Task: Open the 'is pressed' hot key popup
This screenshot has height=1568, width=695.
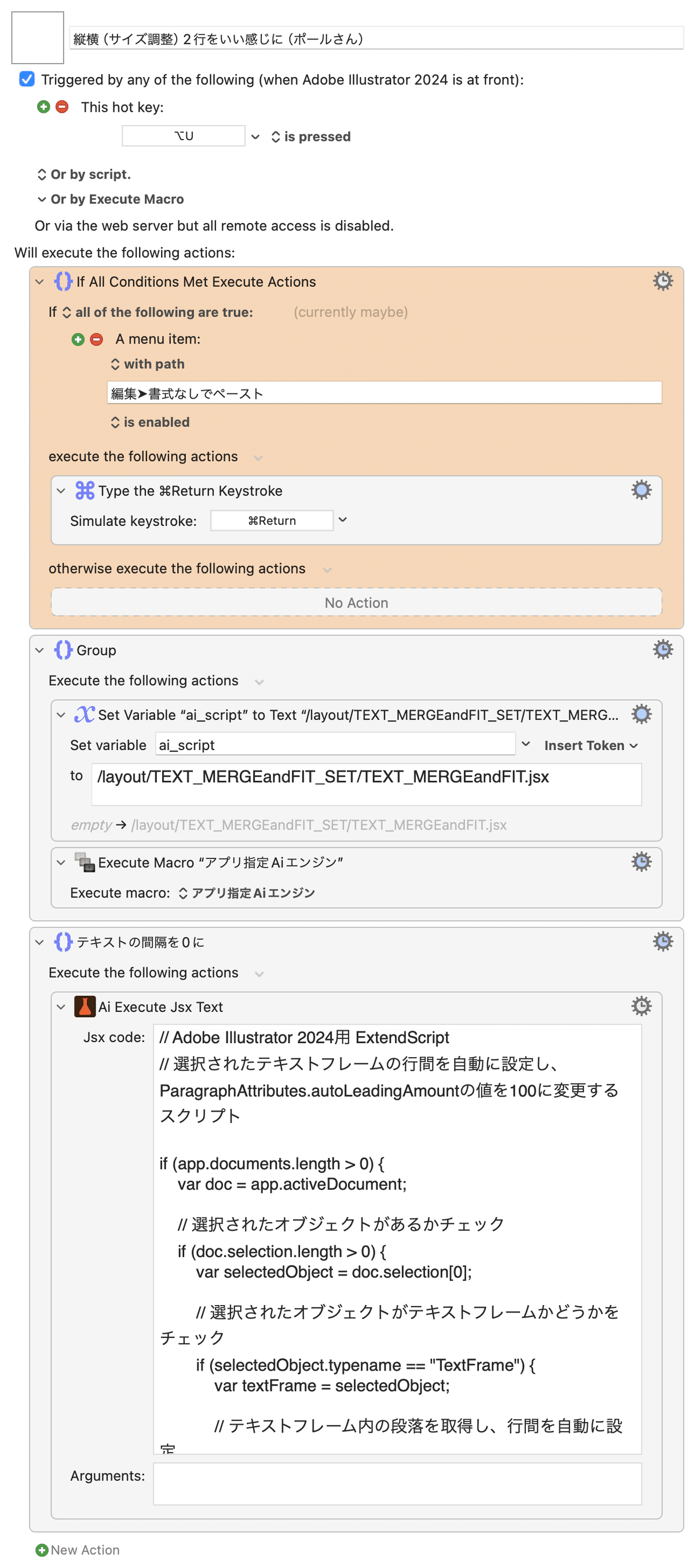Action: 310,136
